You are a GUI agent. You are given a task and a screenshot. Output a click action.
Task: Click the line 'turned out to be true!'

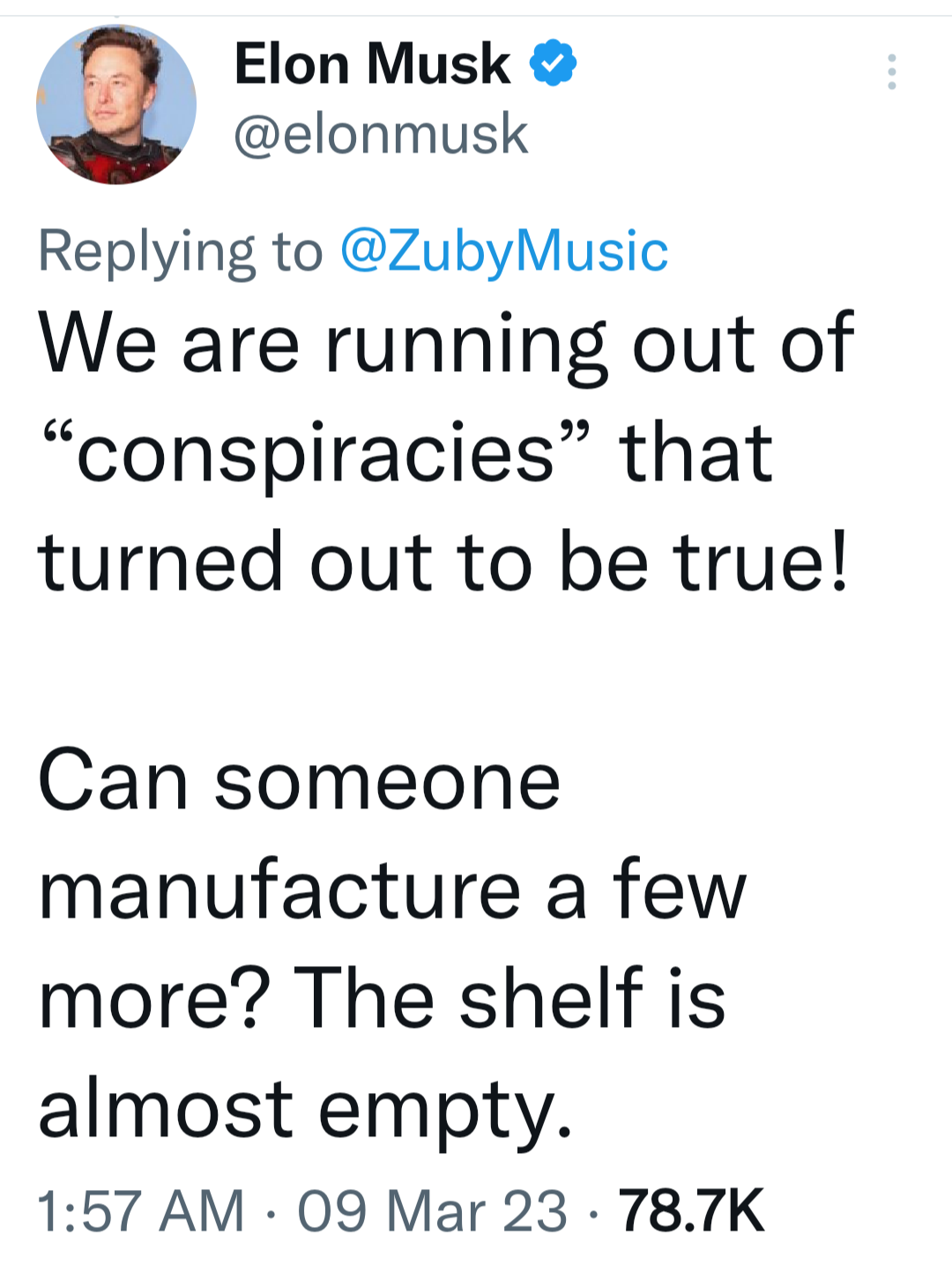pos(443,562)
